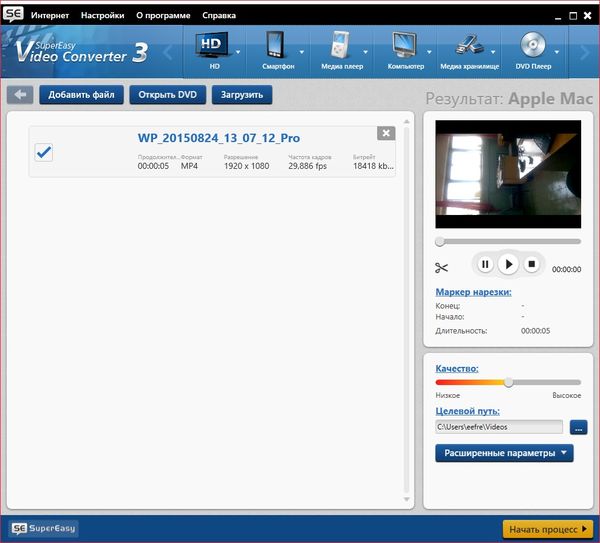600x543 pixels.
Task: Click the Качество link
Action: pyautogui.click(x=457, y=369)
